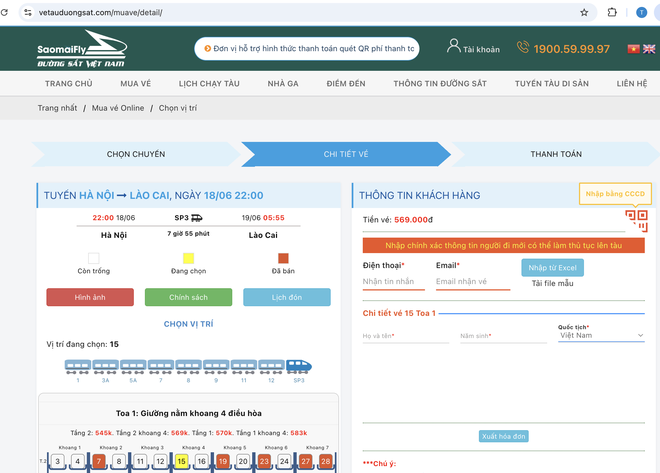Open the Trang nhất breadcrumb link
The height and width of the screenshot is (473, 660).
(57, 108)
